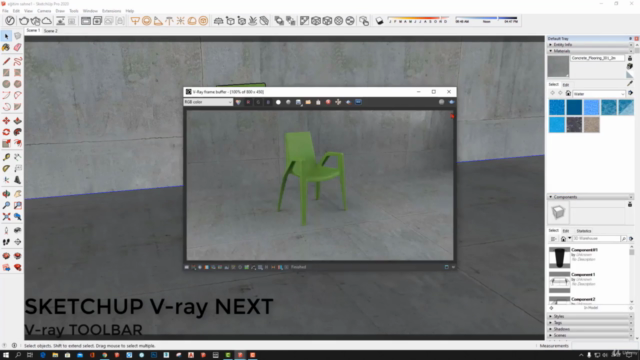Click the V-Ray infinite plane icon

(218, 21)
